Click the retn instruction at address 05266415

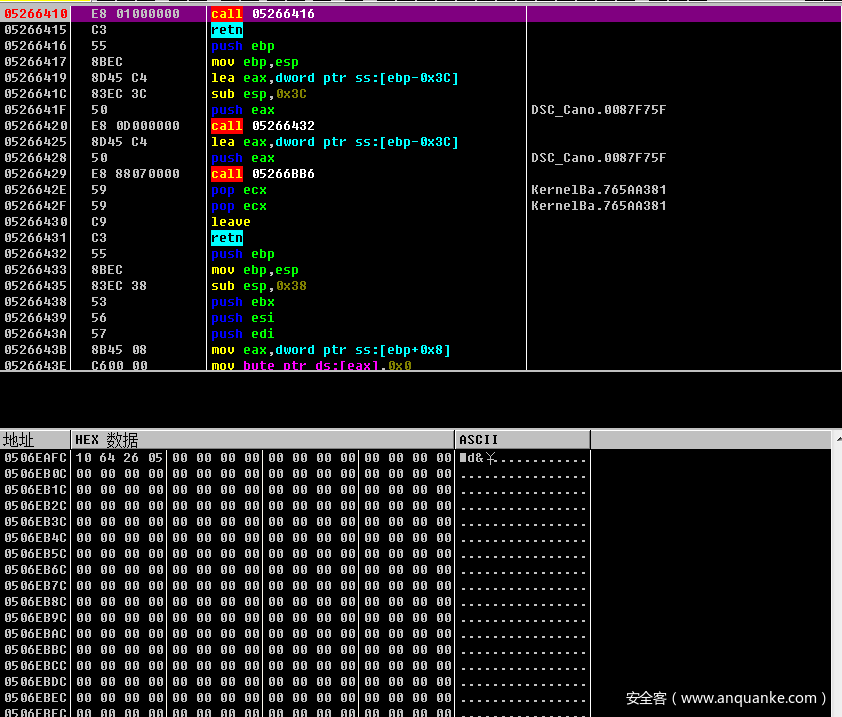[227, 30]
